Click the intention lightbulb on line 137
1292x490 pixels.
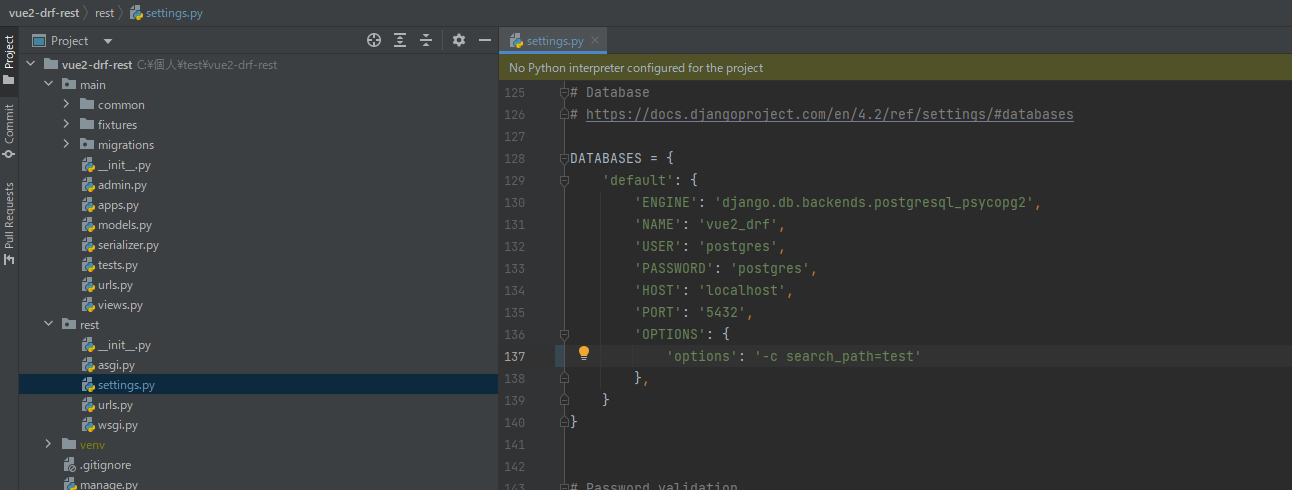[584, 353]
